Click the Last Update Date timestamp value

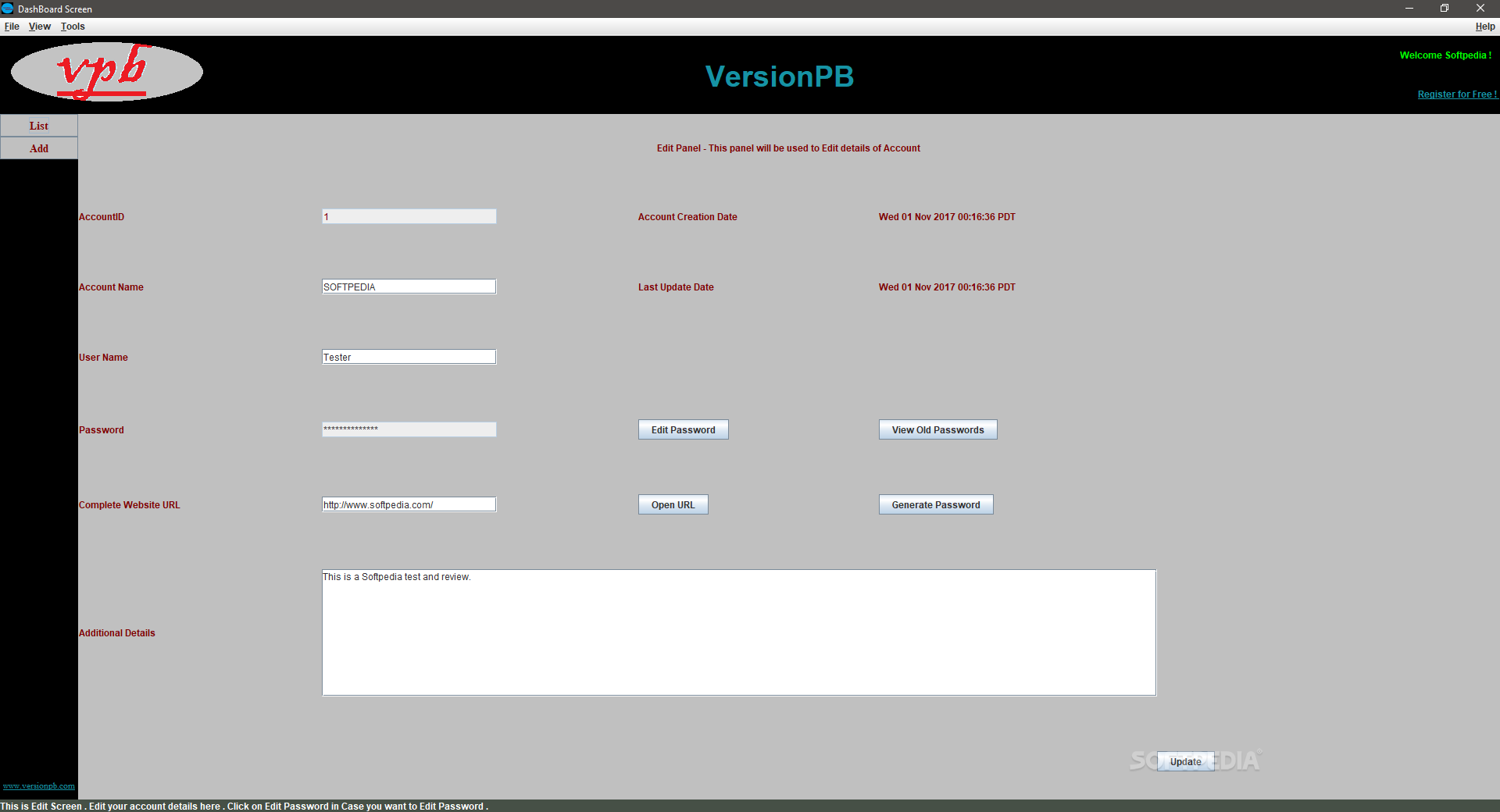click(947, 287)
